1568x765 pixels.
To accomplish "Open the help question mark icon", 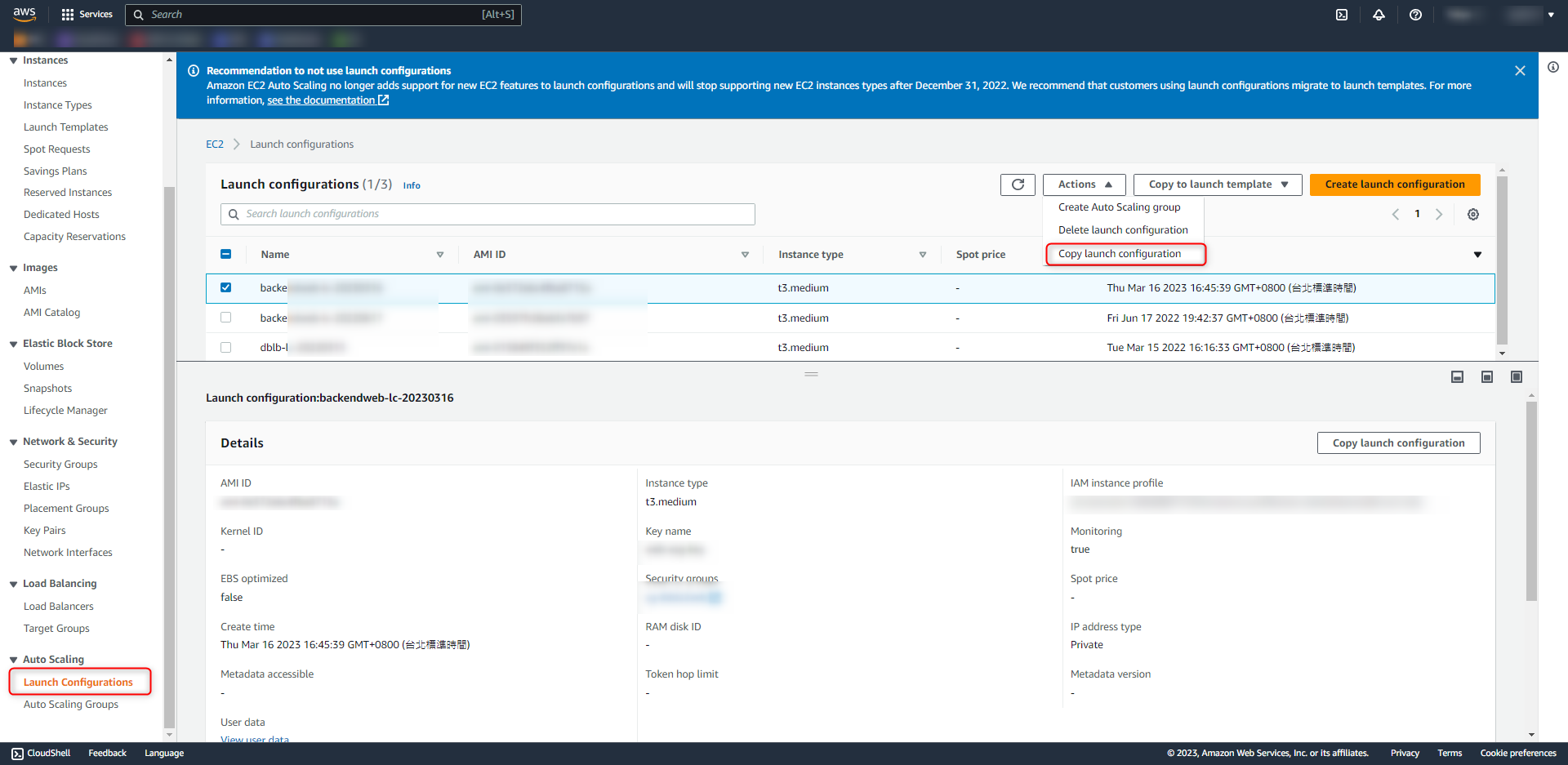I will click(x=1415, y=15).
